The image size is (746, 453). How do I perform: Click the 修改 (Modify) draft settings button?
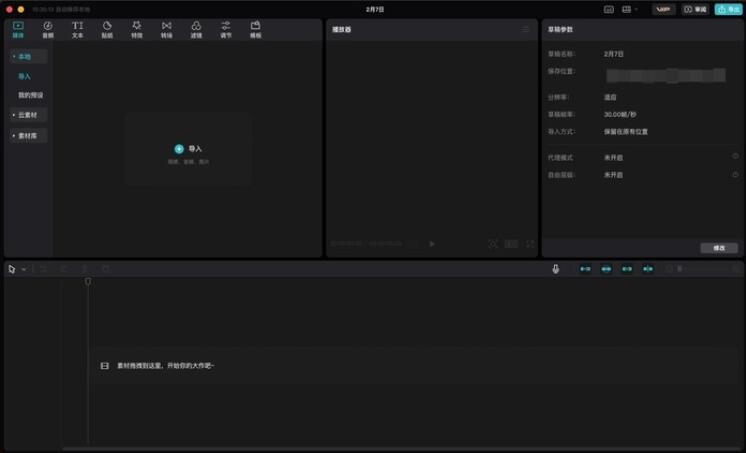pos(719,248)
